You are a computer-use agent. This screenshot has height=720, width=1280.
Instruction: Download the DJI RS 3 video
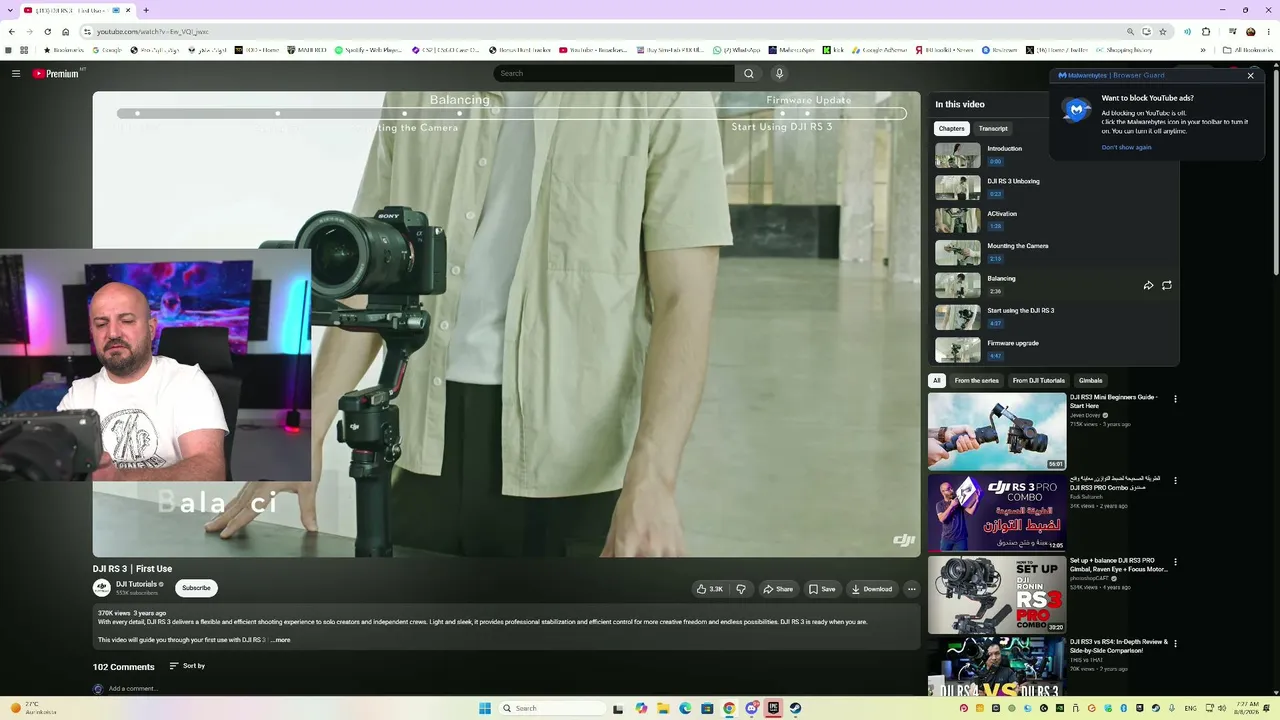pyautogui.click(x=871, y=589)
